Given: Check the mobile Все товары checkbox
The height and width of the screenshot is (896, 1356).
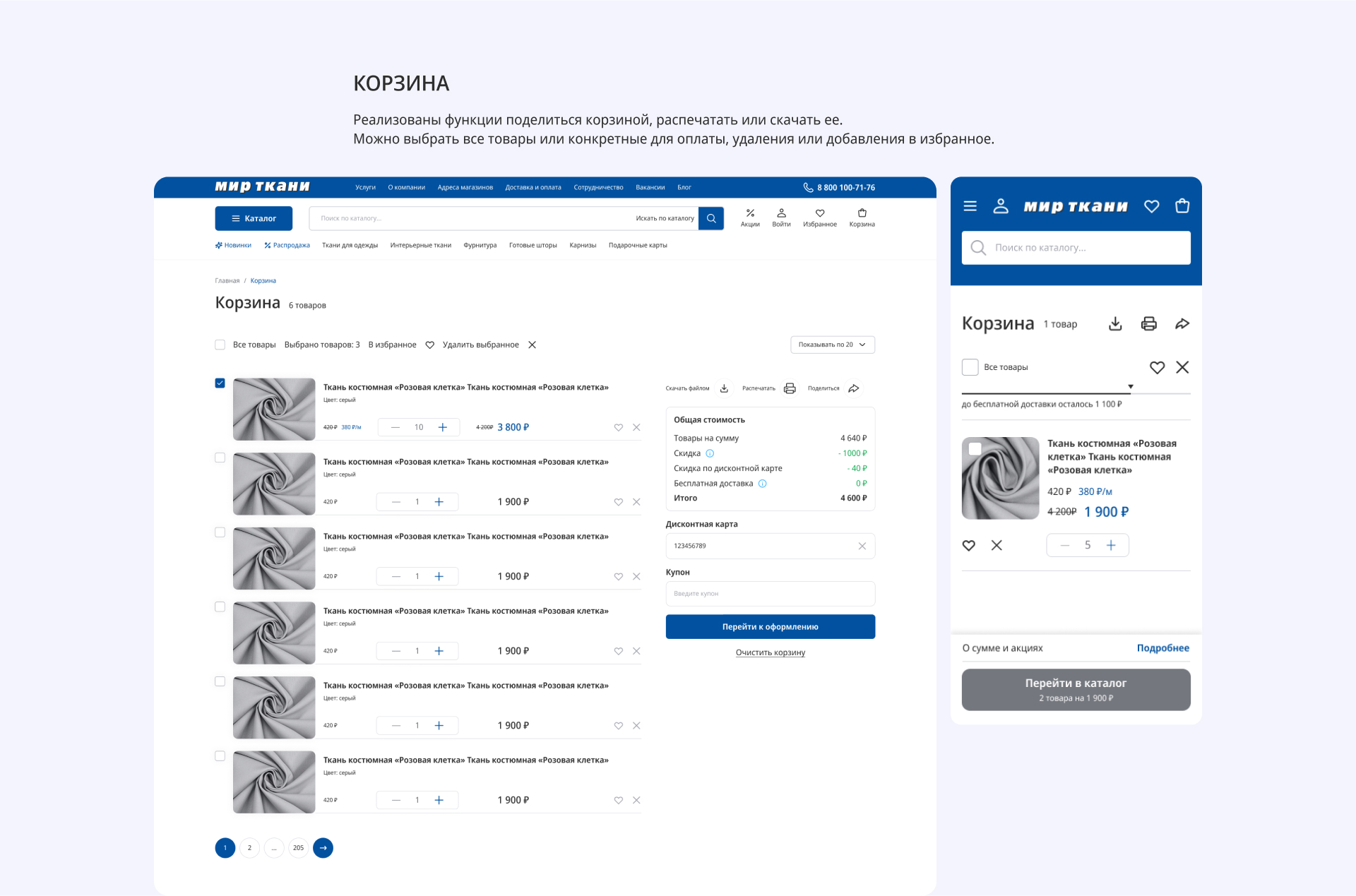Looking at the screenshot, I should [x=970, y=367].
